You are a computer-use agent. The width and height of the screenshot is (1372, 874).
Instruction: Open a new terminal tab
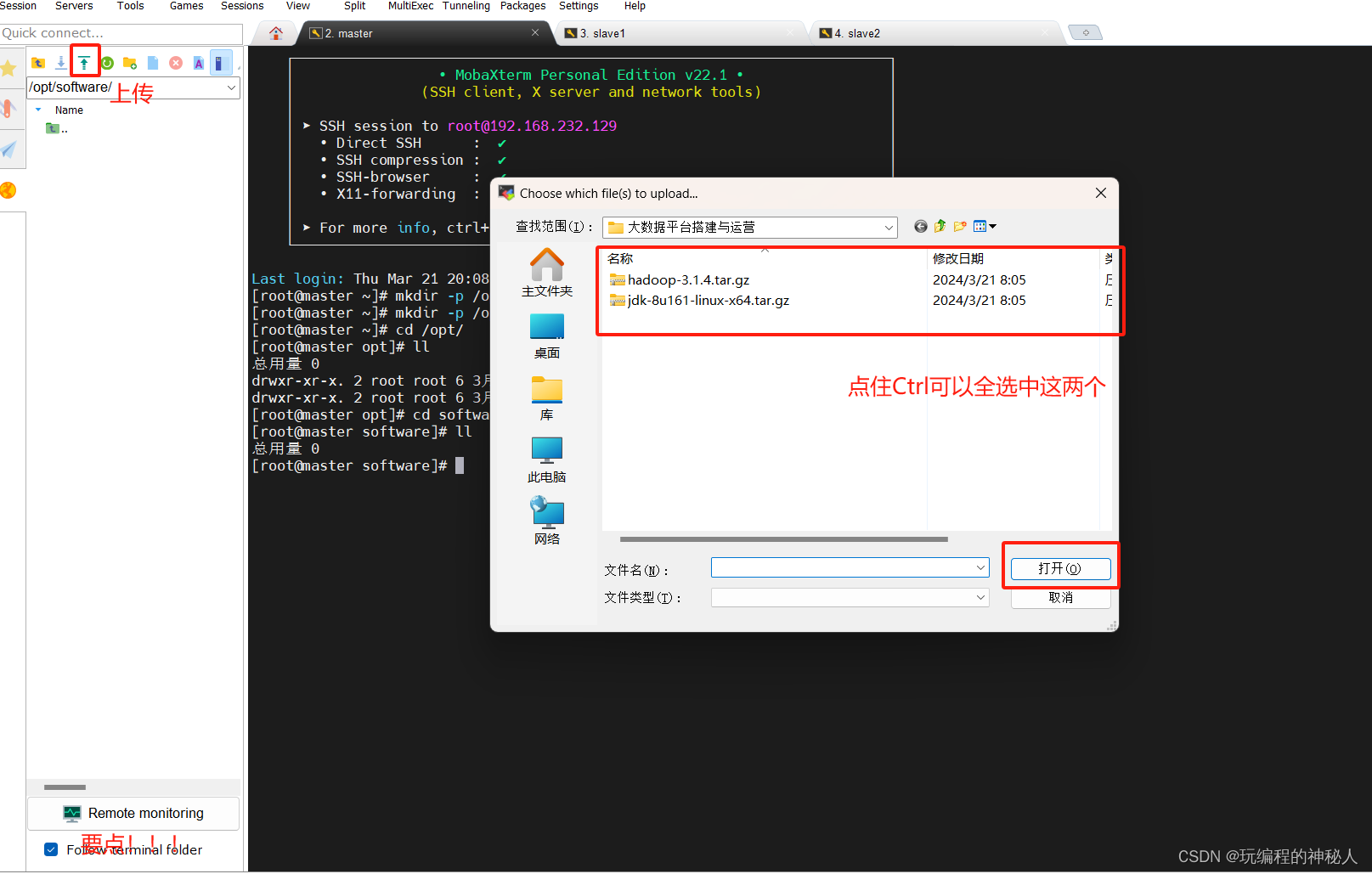(x=1085, y=32)
